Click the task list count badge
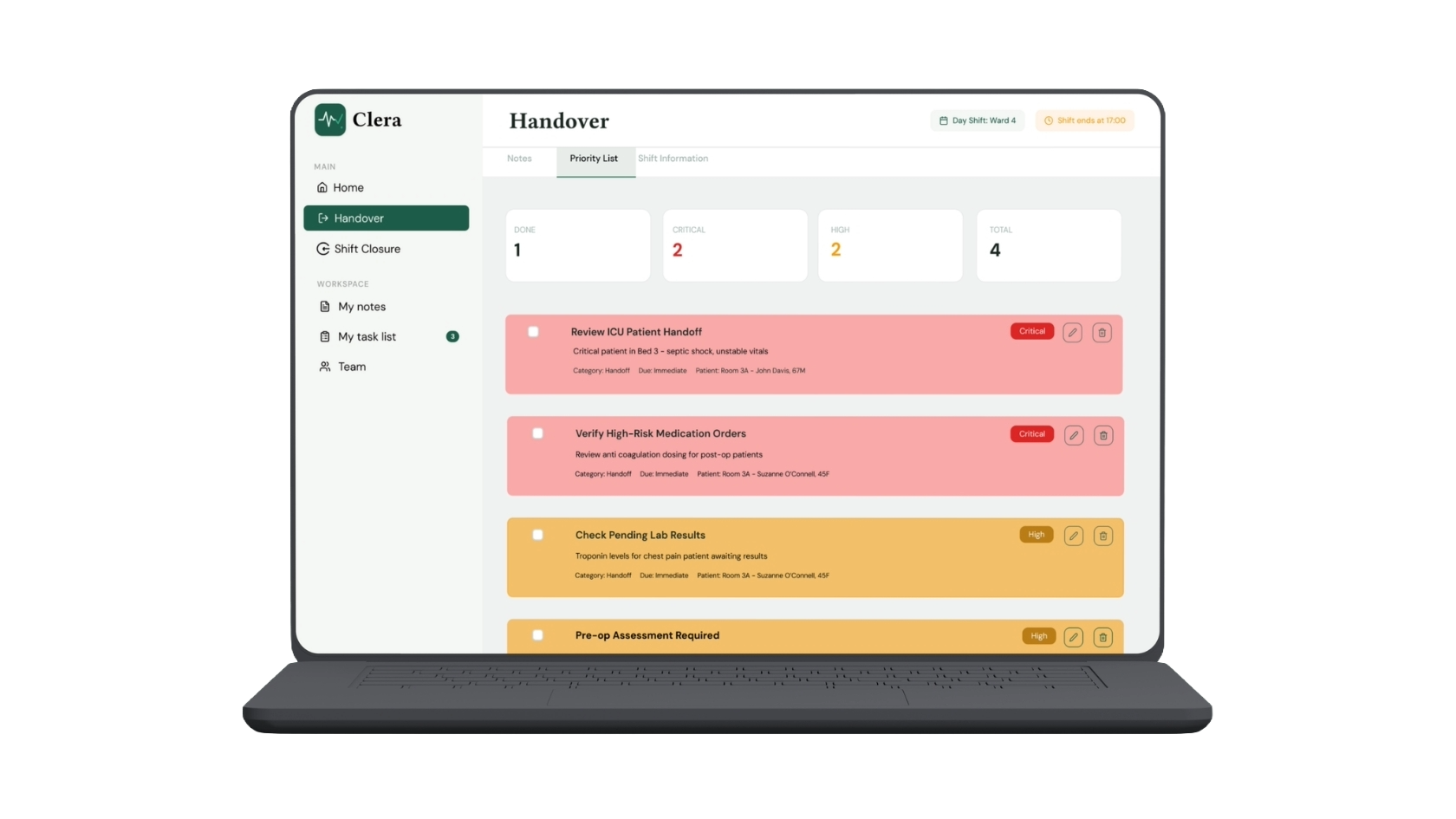The image size is (1456, 819). pyautogui.click(x=452, y=336)
